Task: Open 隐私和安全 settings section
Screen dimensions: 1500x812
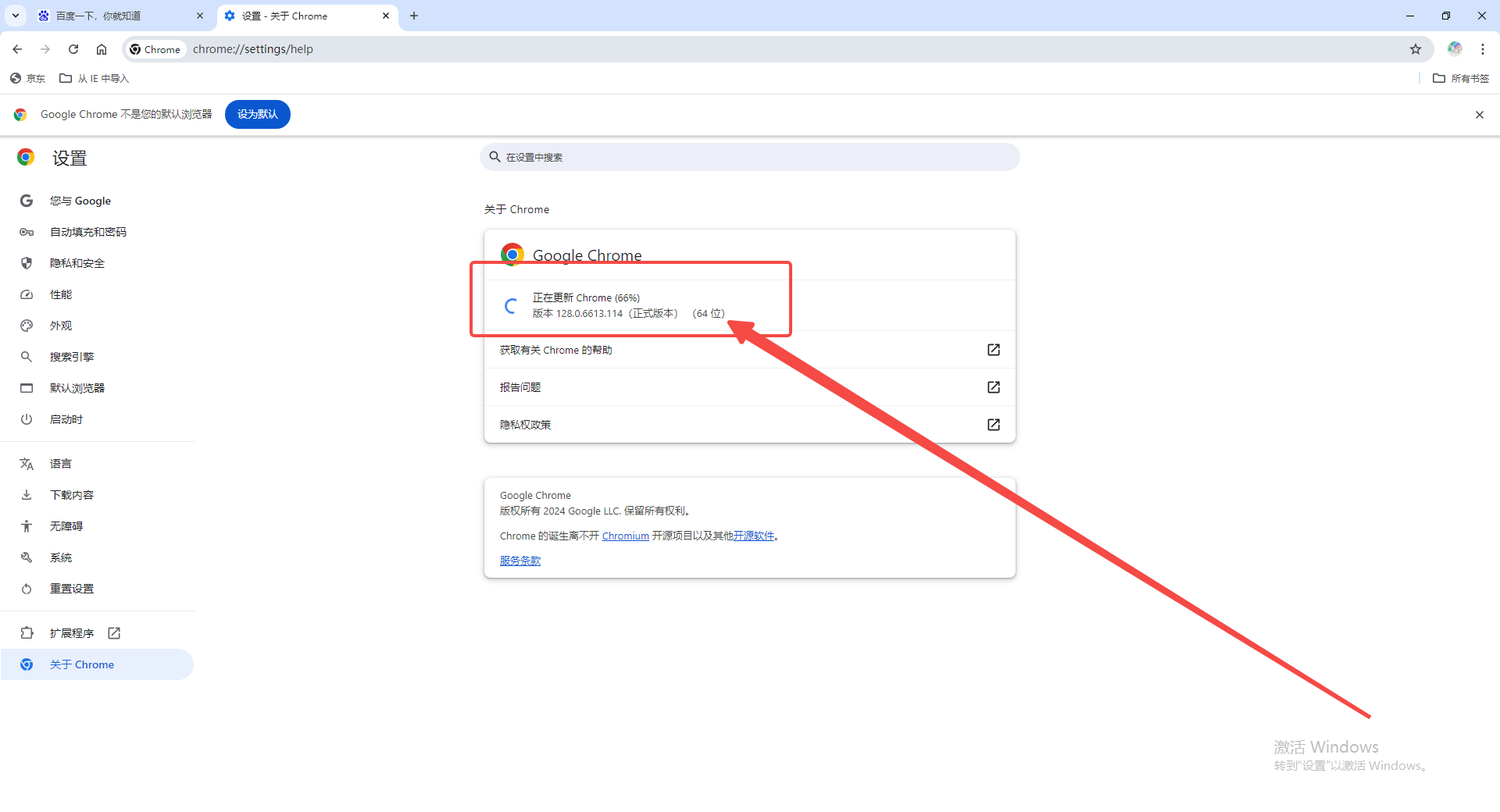Action: pyautogui.click(x=98, y=263)
